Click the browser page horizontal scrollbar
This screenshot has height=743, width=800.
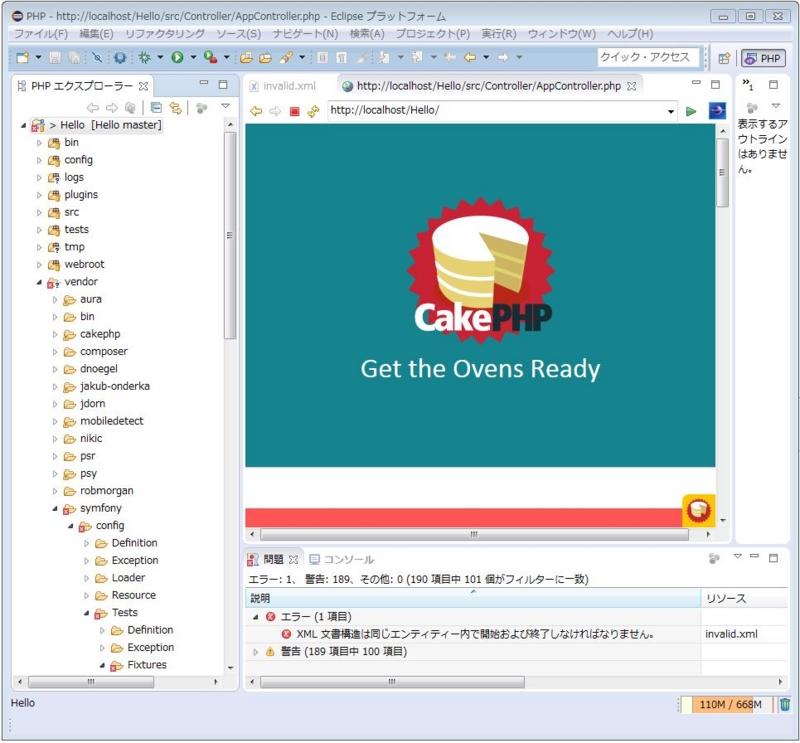(x=474, y=534)
